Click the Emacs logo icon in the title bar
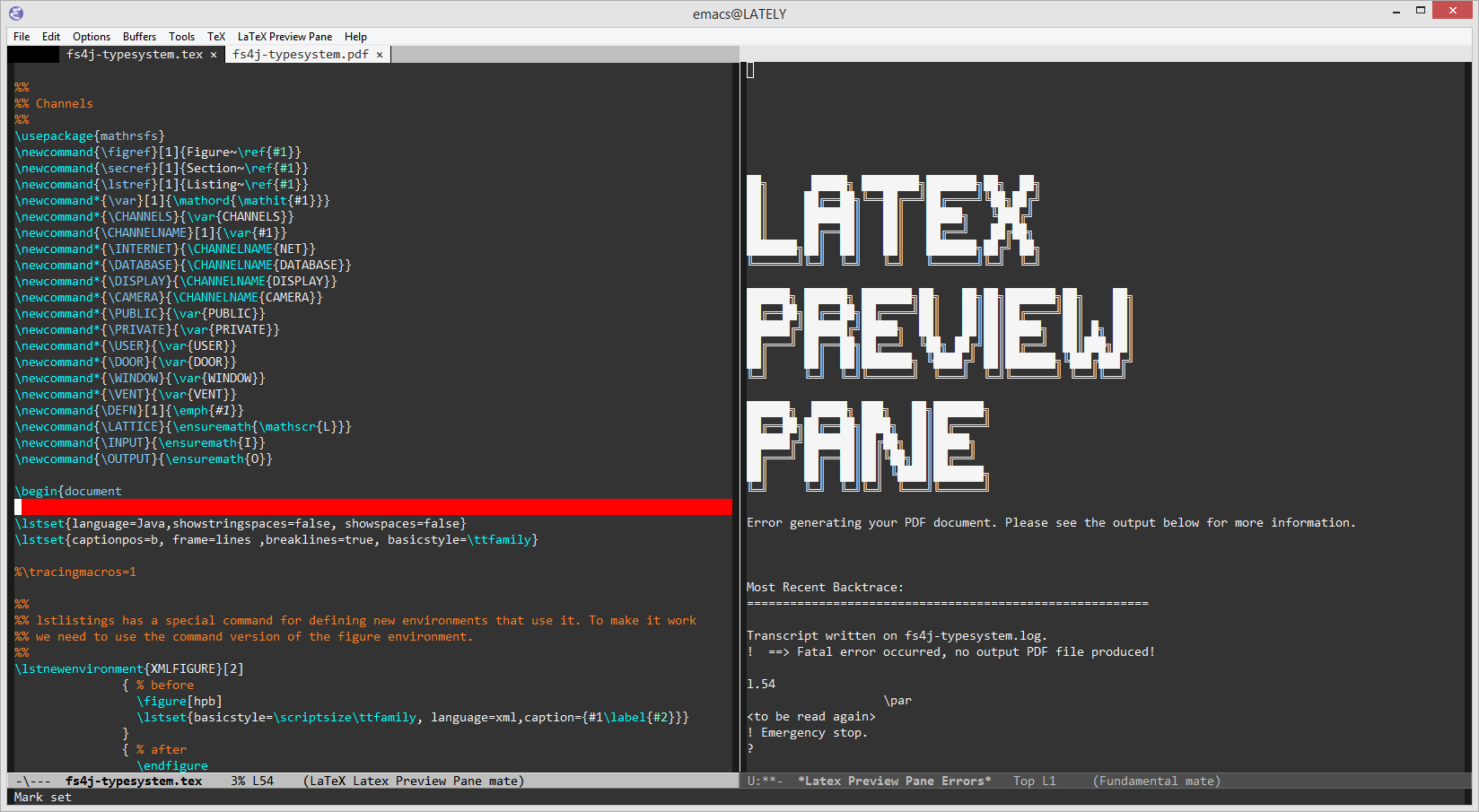The width and height of the screenshot is (1479, 812). point(14,13)
